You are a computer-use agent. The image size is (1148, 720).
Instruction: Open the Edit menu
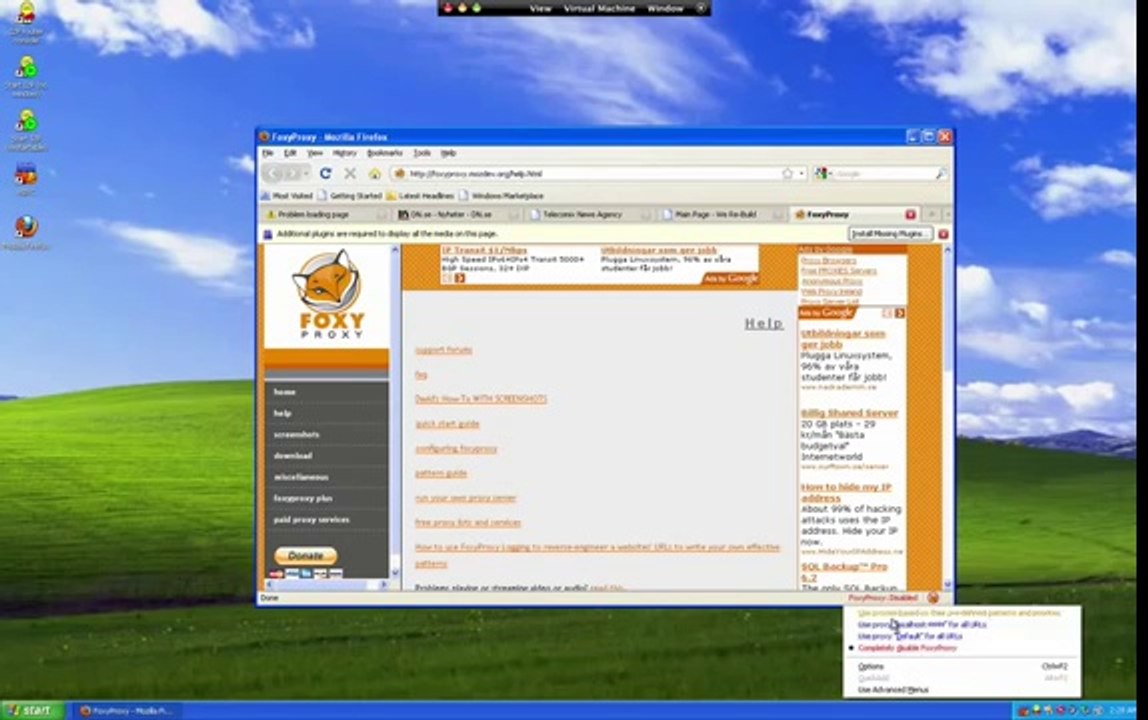click(x=290, y=153)
